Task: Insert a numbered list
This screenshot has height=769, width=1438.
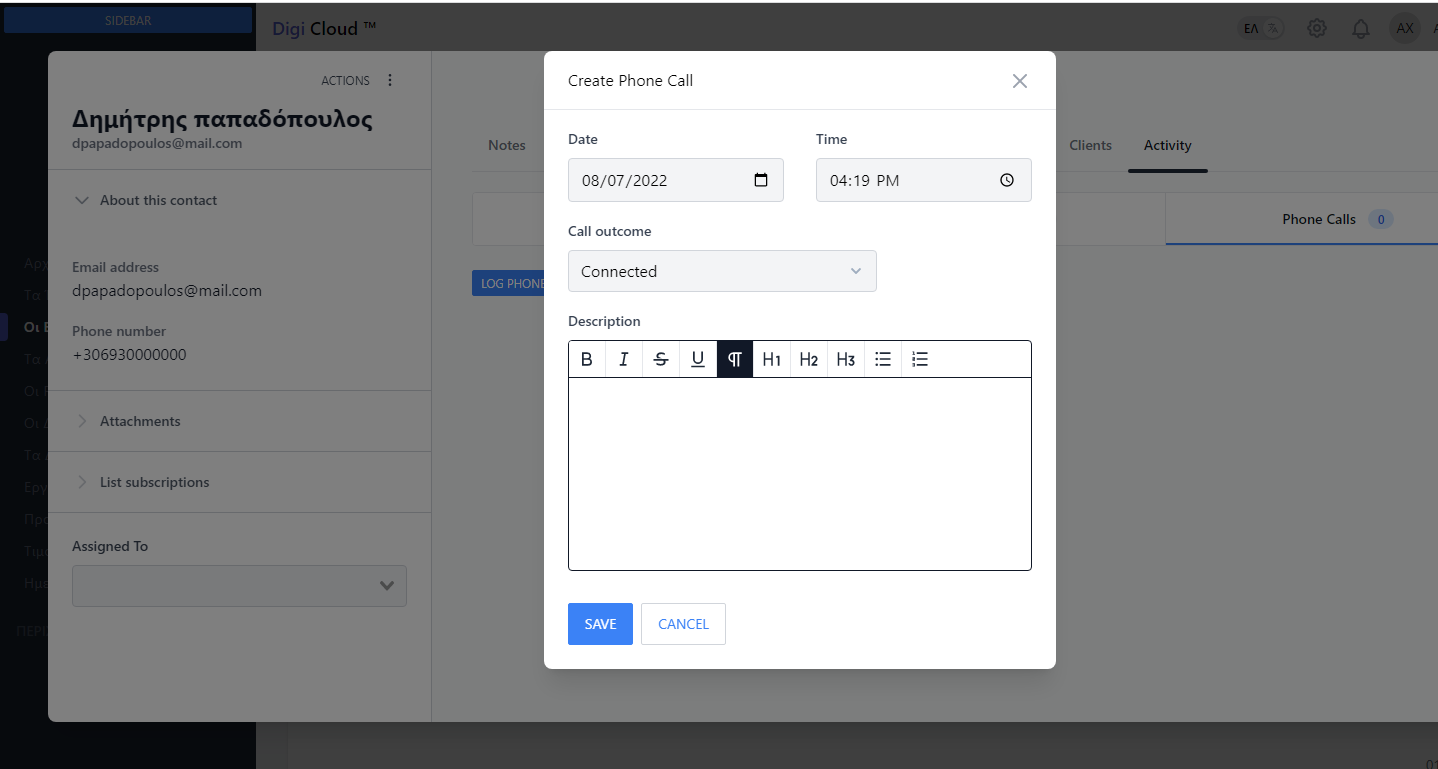Action: tap(920, 359)
